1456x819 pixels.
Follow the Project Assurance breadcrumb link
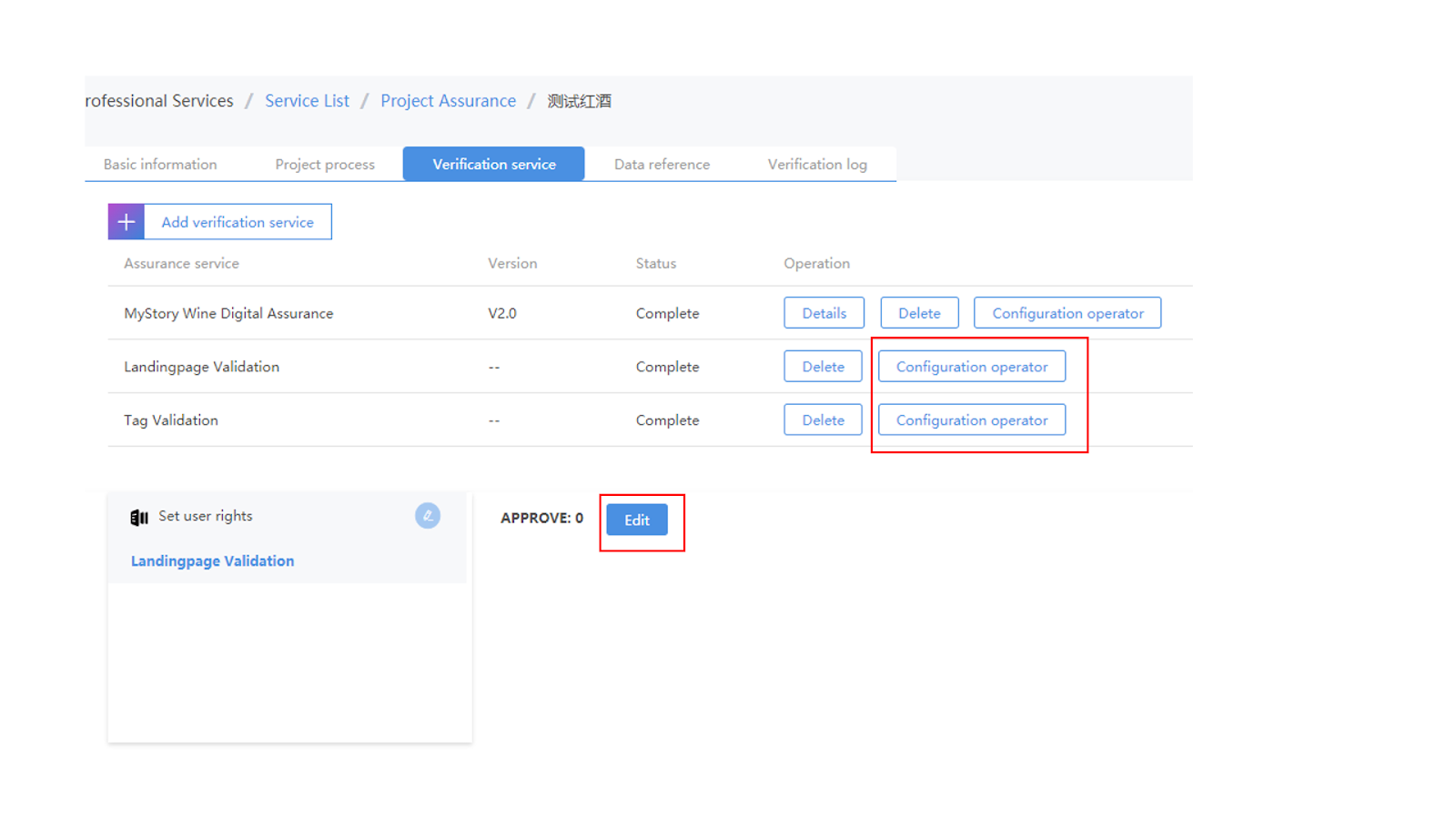pos(448,101)
